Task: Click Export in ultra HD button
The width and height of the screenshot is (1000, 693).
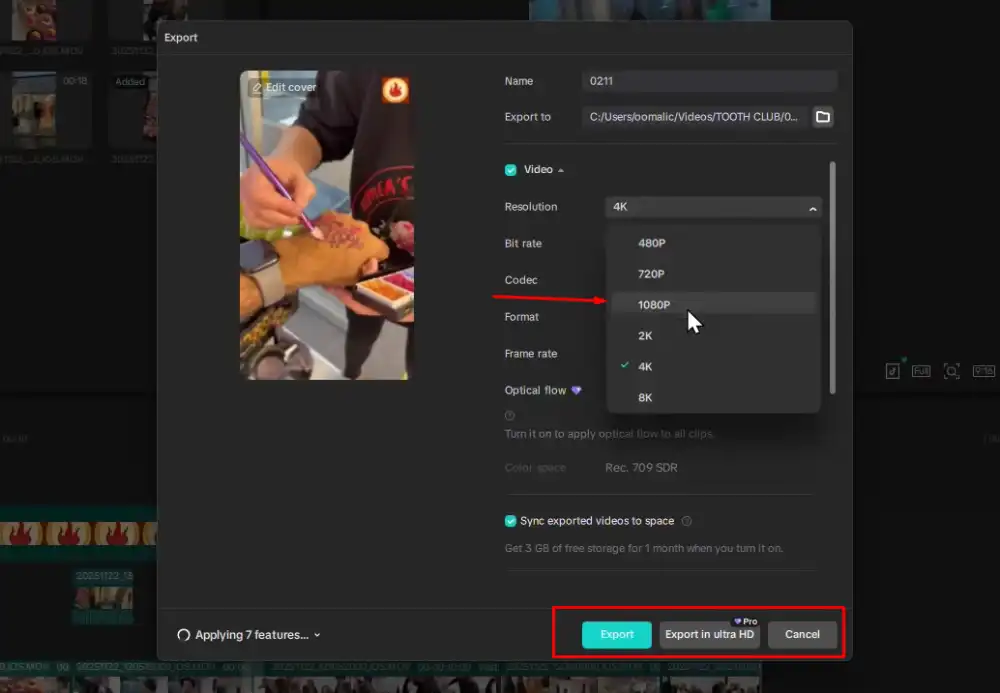Action: [x=710, y=634]
